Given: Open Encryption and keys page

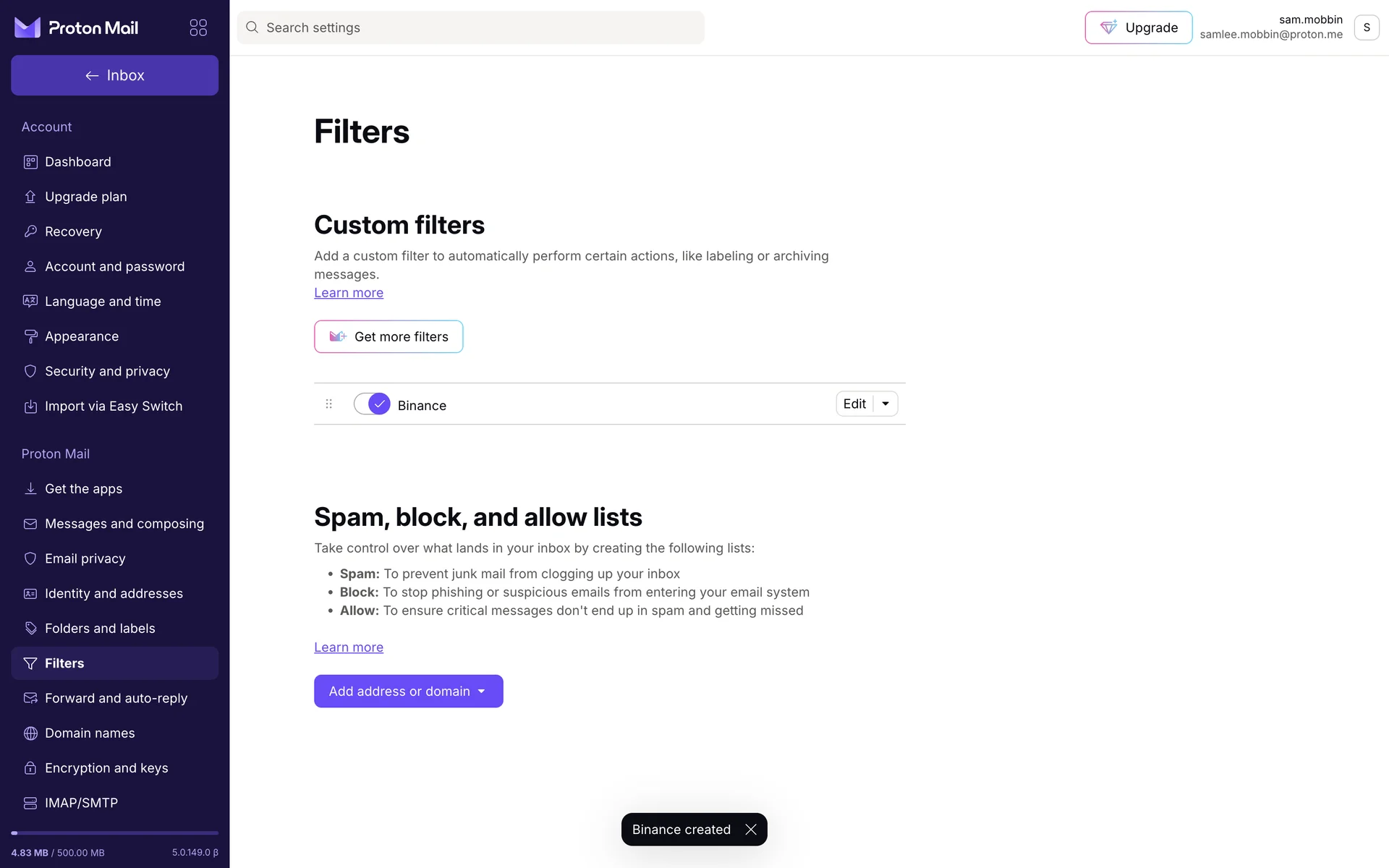Looking at the screenshot, I should tap(106, 768).
